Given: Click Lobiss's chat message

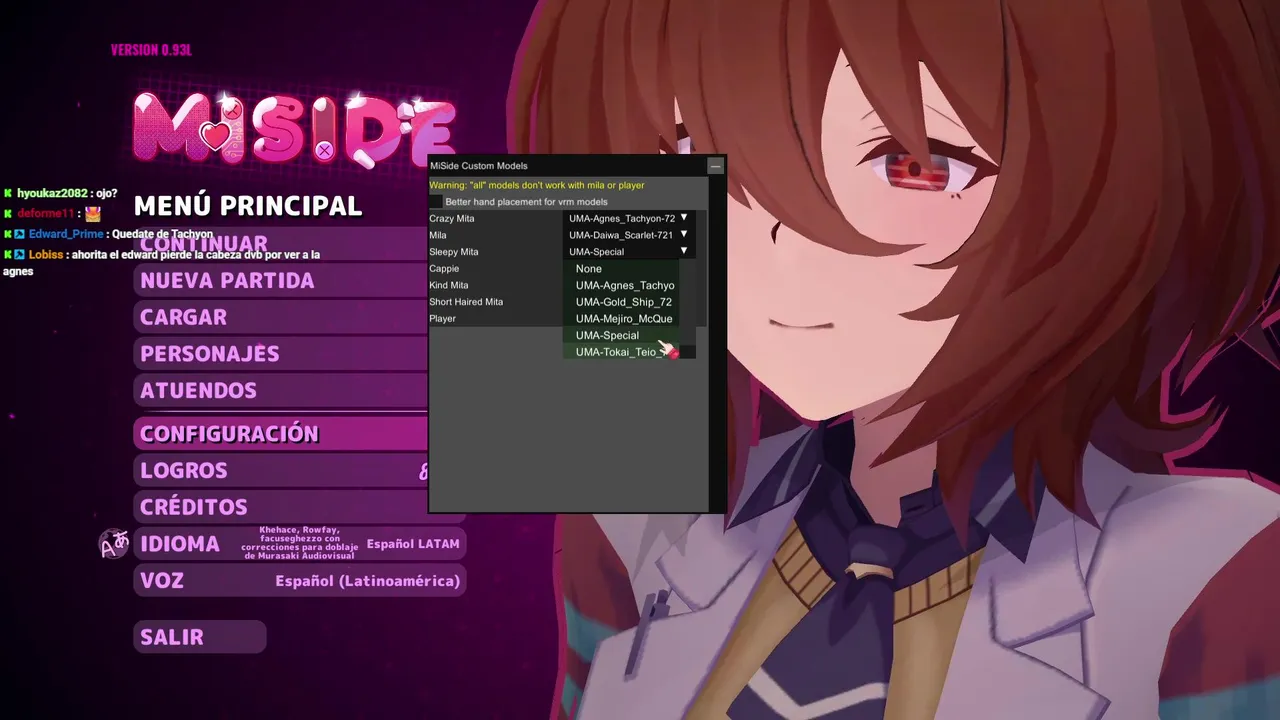Looking at the screenshot, I should (x=160, y=262).
